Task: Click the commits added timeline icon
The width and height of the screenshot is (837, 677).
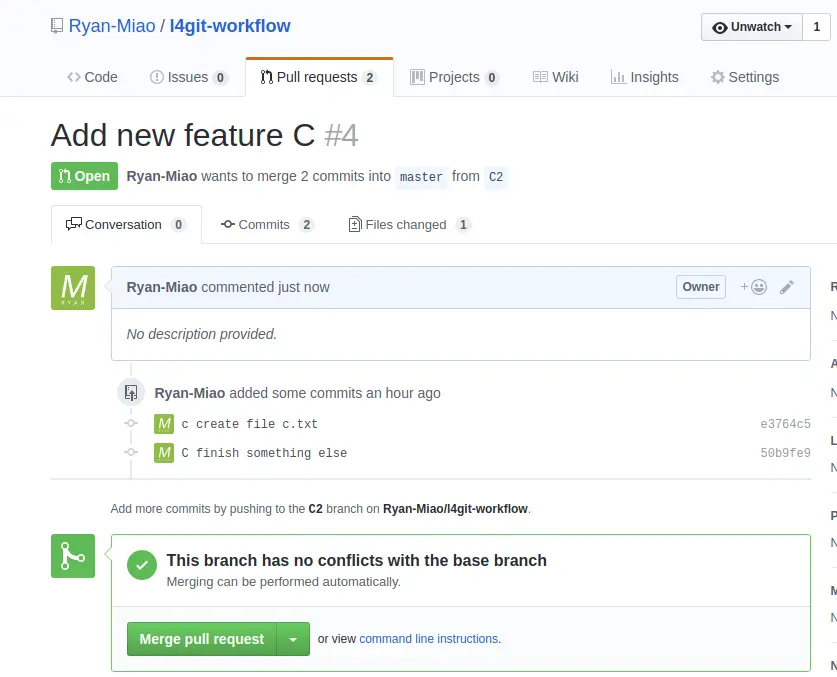Action: [130, 393]
